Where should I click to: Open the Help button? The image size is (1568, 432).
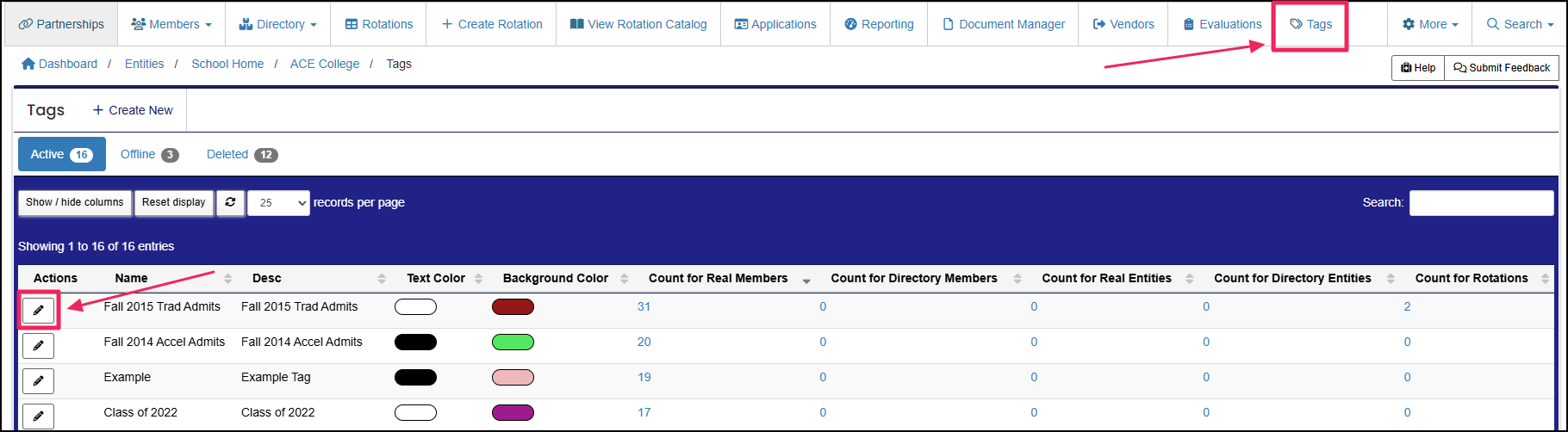point(1417,68)
